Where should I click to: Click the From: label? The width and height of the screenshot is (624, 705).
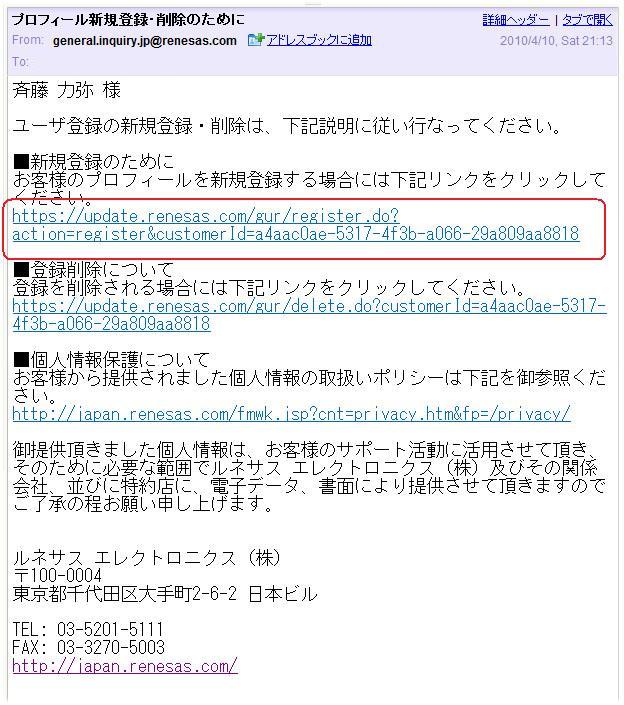(x=27, y=40)
